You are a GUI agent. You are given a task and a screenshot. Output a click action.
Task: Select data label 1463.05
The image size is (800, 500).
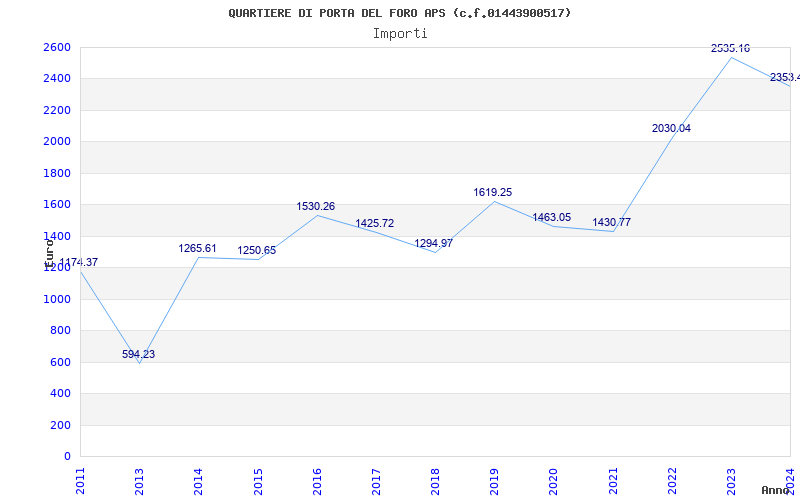point(552,217)
